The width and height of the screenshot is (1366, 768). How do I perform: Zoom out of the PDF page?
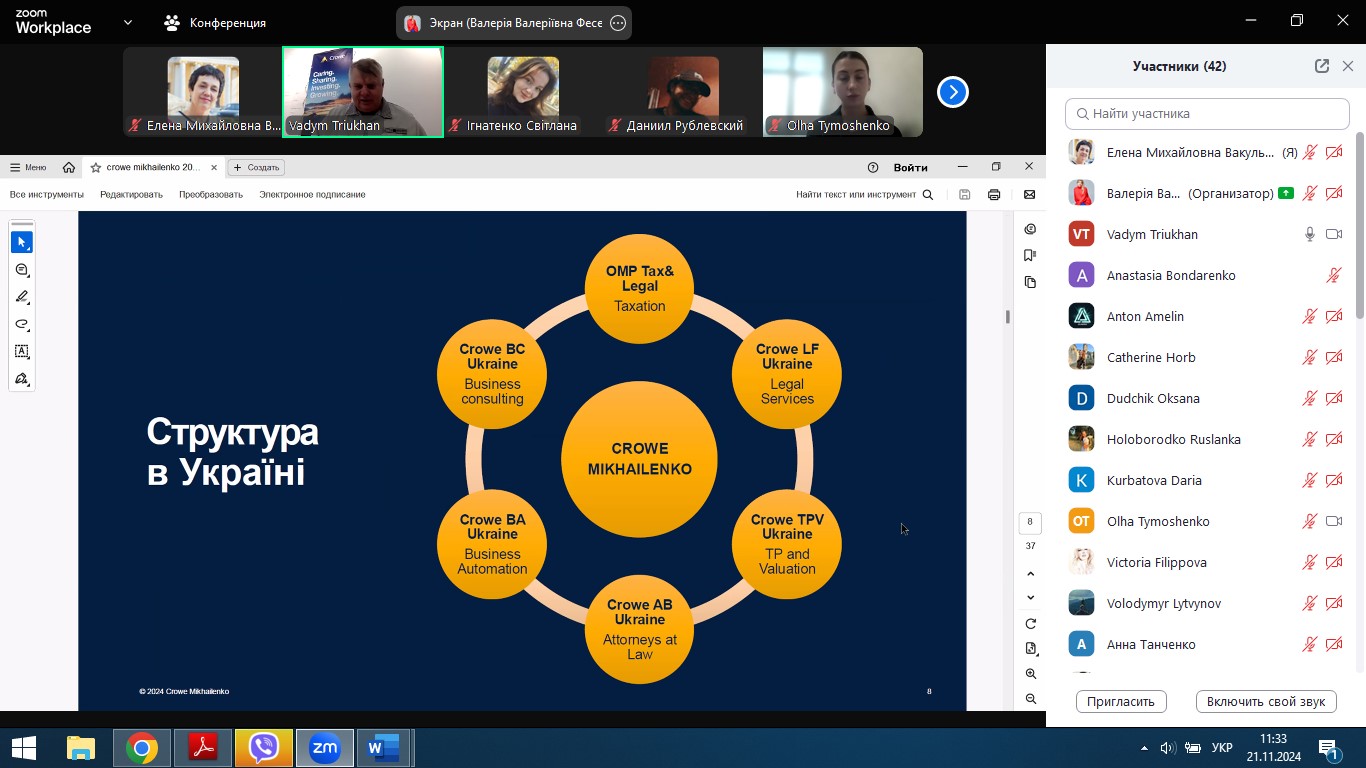pyautogui.click(x=1030, y=699)
